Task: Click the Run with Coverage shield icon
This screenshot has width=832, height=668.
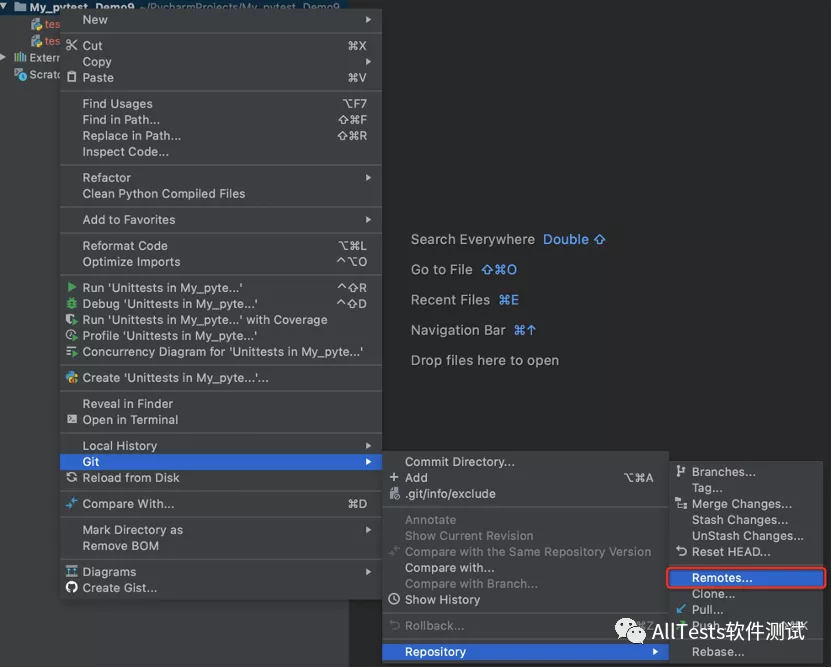Action: 72,319
